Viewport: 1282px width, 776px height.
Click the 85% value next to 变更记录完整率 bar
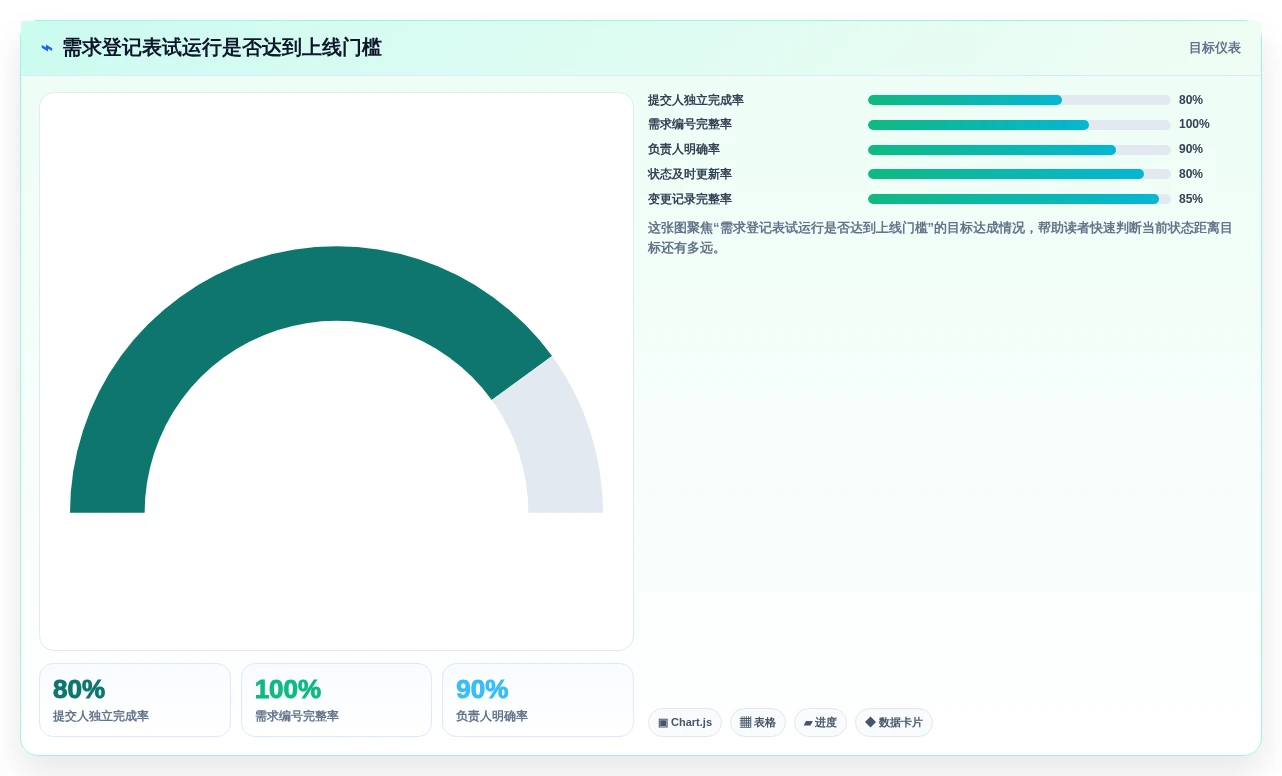coord(1191,199)
